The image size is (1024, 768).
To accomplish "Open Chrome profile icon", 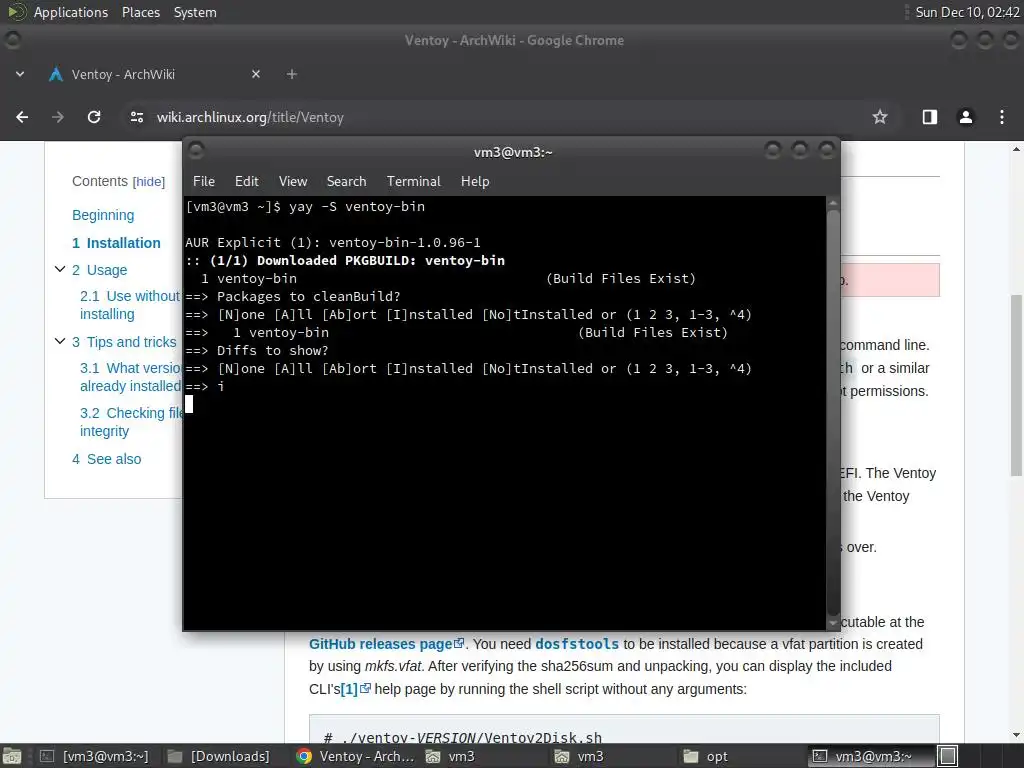I will coord(965,117).
